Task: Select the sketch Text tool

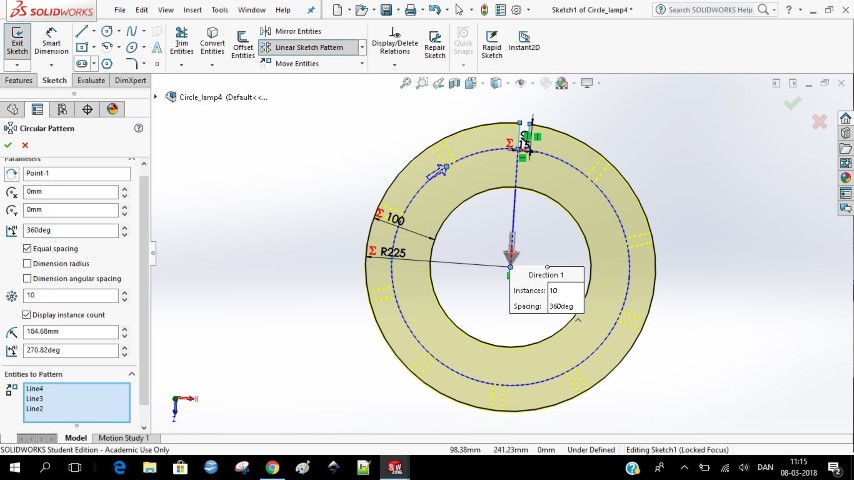Action: point(157,47)
